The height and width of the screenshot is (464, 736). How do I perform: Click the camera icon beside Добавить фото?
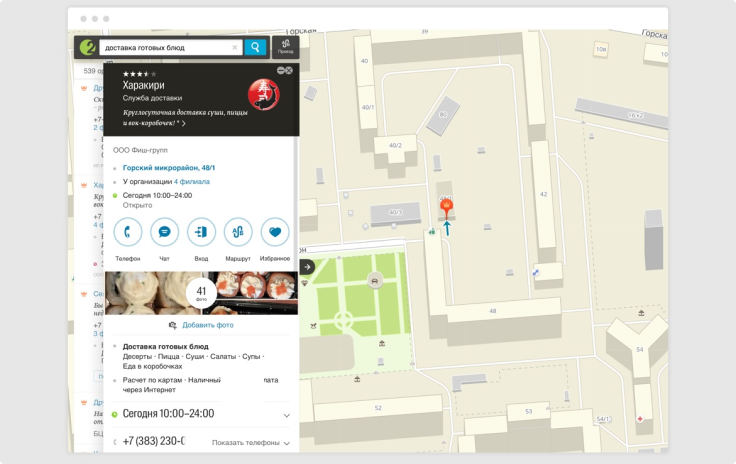(173, 325)
